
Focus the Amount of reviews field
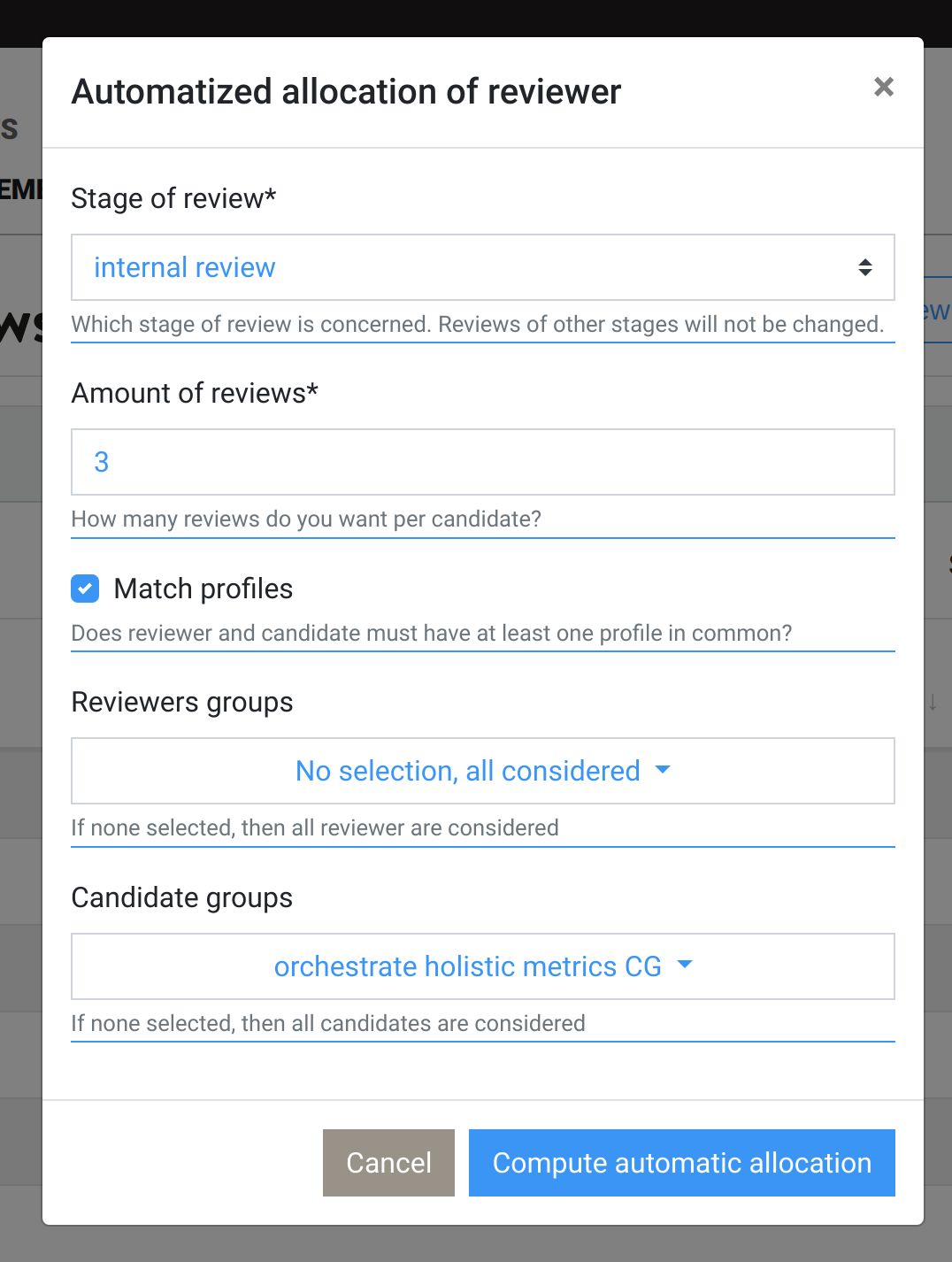pos(482,462)
